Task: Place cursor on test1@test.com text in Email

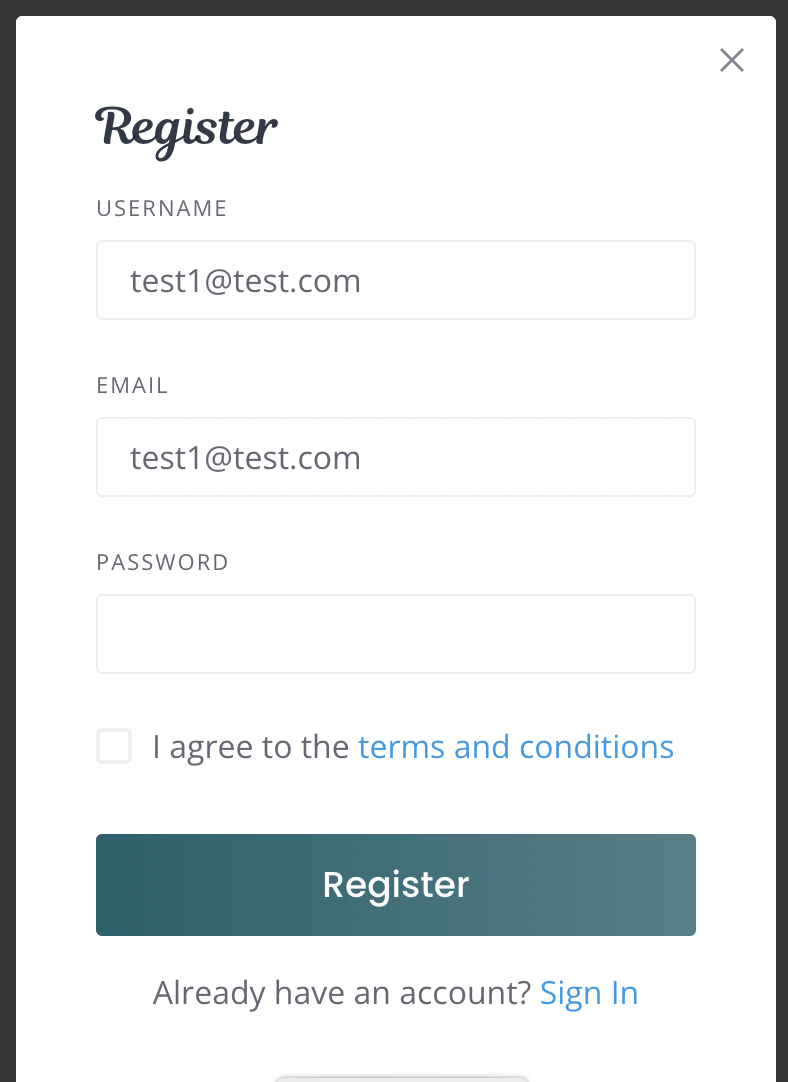Action: [x=246, y=458]
